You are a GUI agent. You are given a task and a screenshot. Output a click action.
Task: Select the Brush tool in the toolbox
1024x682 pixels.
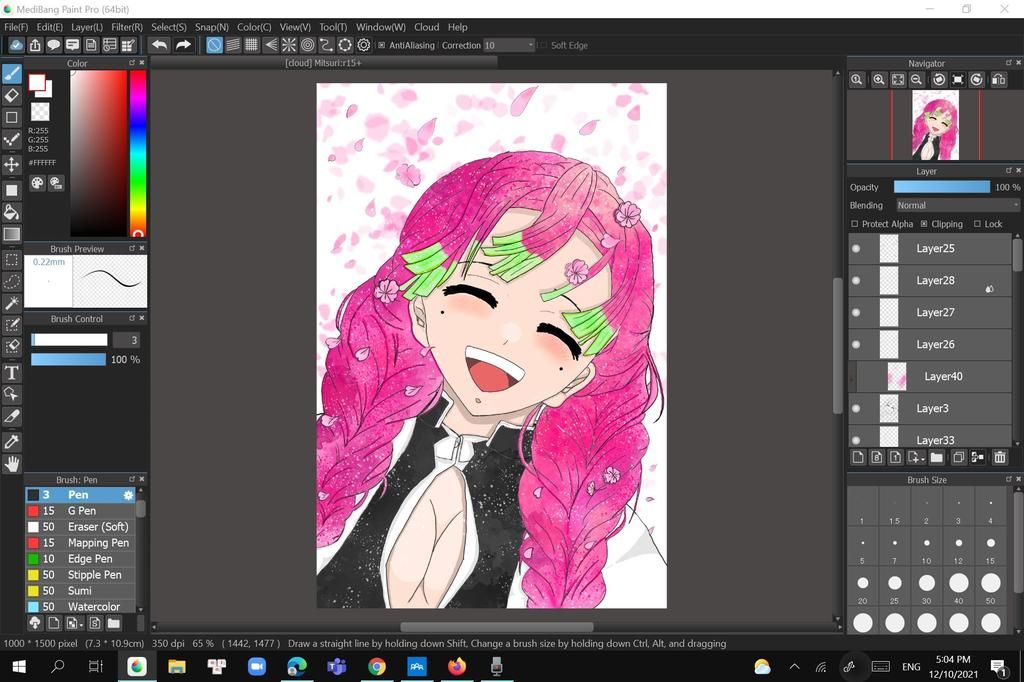pyautogui.click(x=12, y=73)
